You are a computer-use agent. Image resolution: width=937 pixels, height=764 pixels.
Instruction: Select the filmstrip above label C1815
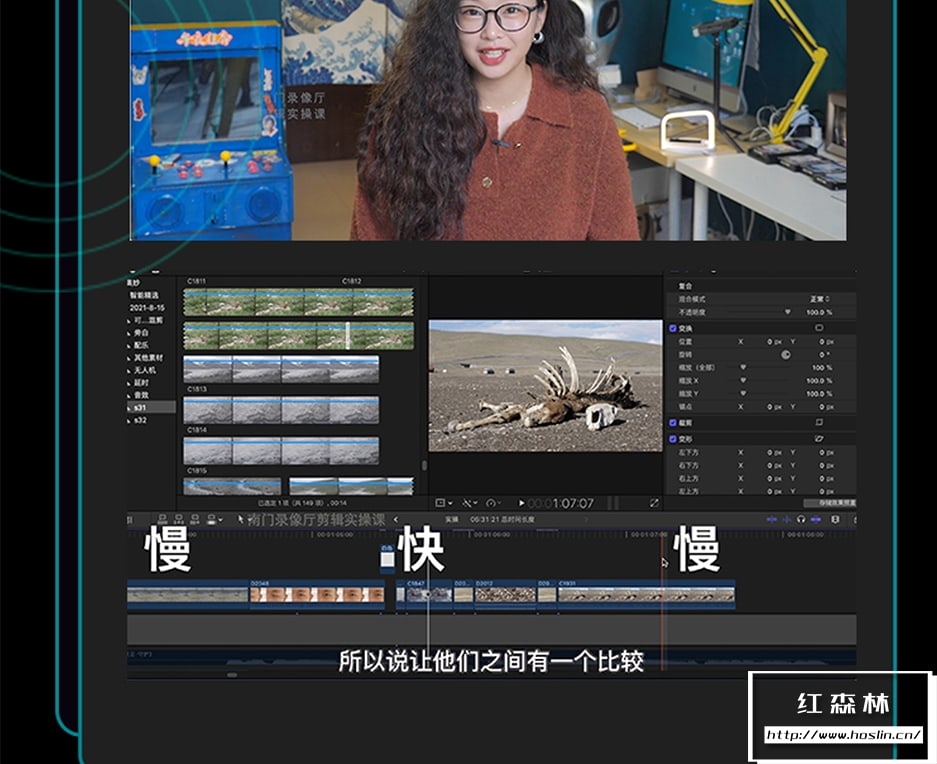[x=281, y=450]
